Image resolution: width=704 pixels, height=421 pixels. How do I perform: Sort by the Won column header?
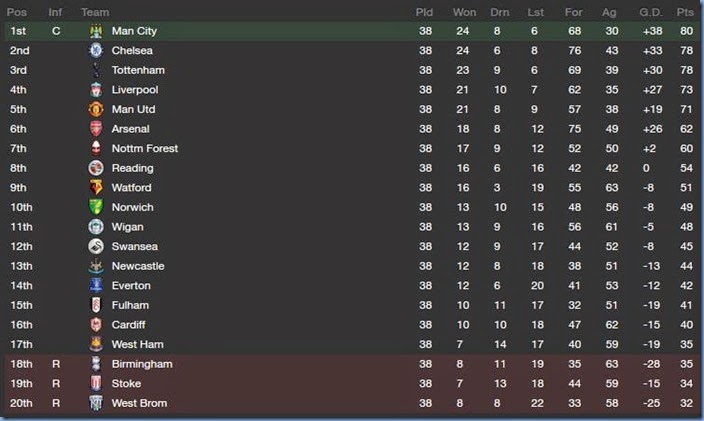click(x=464, y=12)
